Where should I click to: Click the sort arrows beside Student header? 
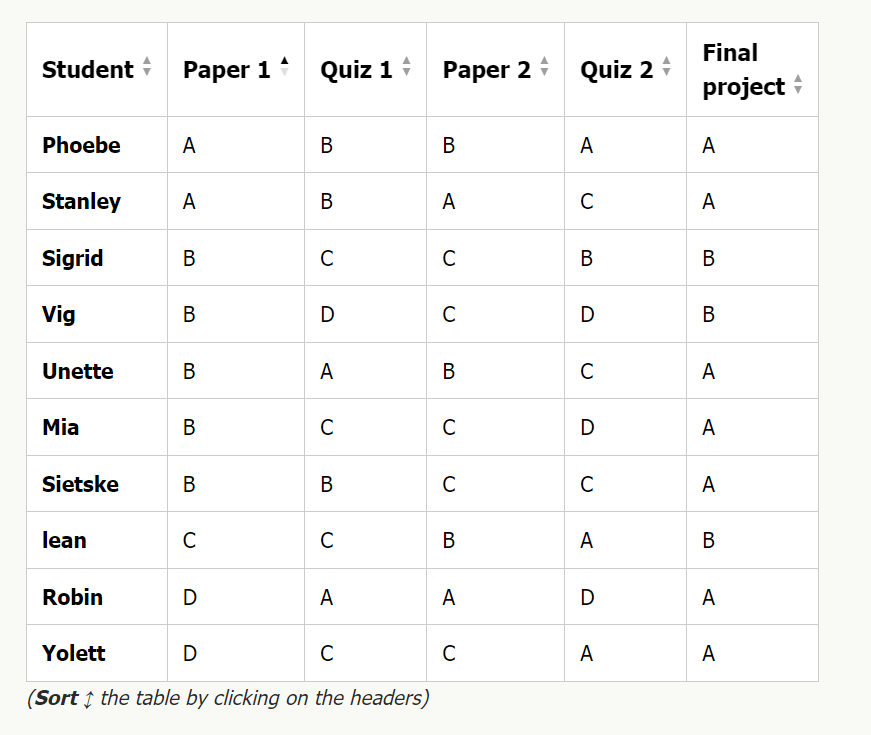tap(147, 68)
